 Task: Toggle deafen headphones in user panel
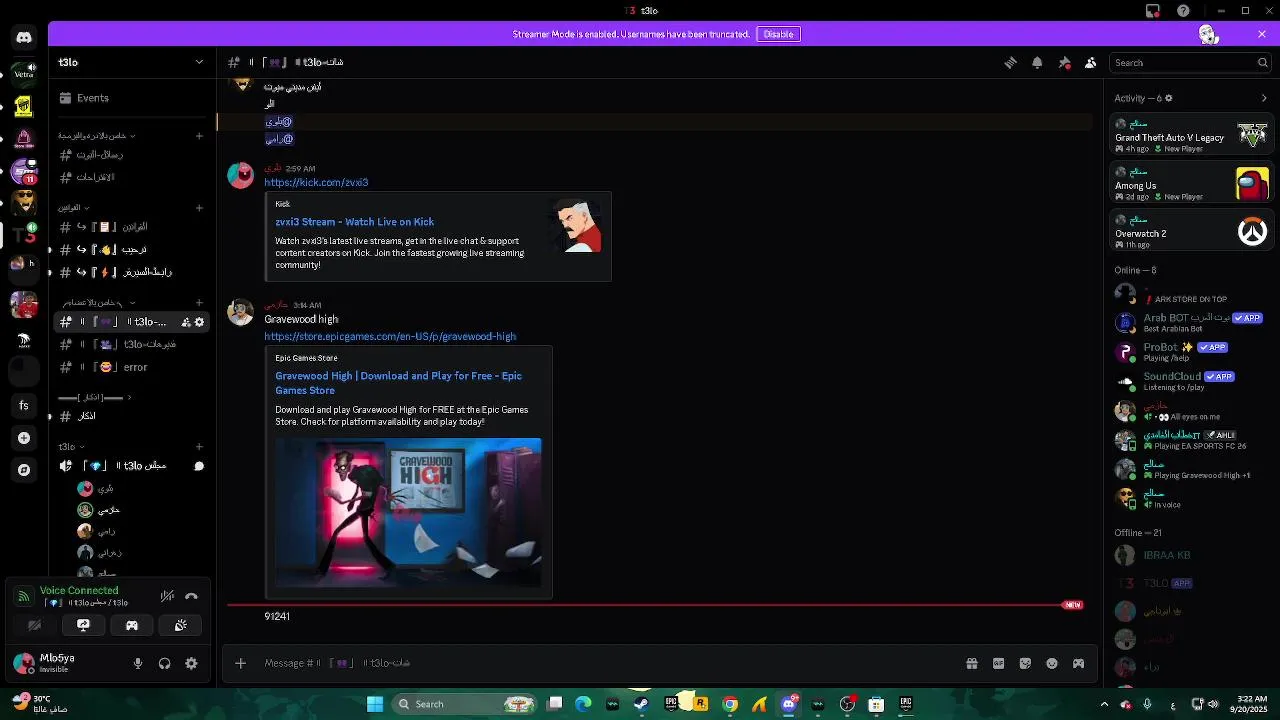pyautogui.click(x=164, y=663)
